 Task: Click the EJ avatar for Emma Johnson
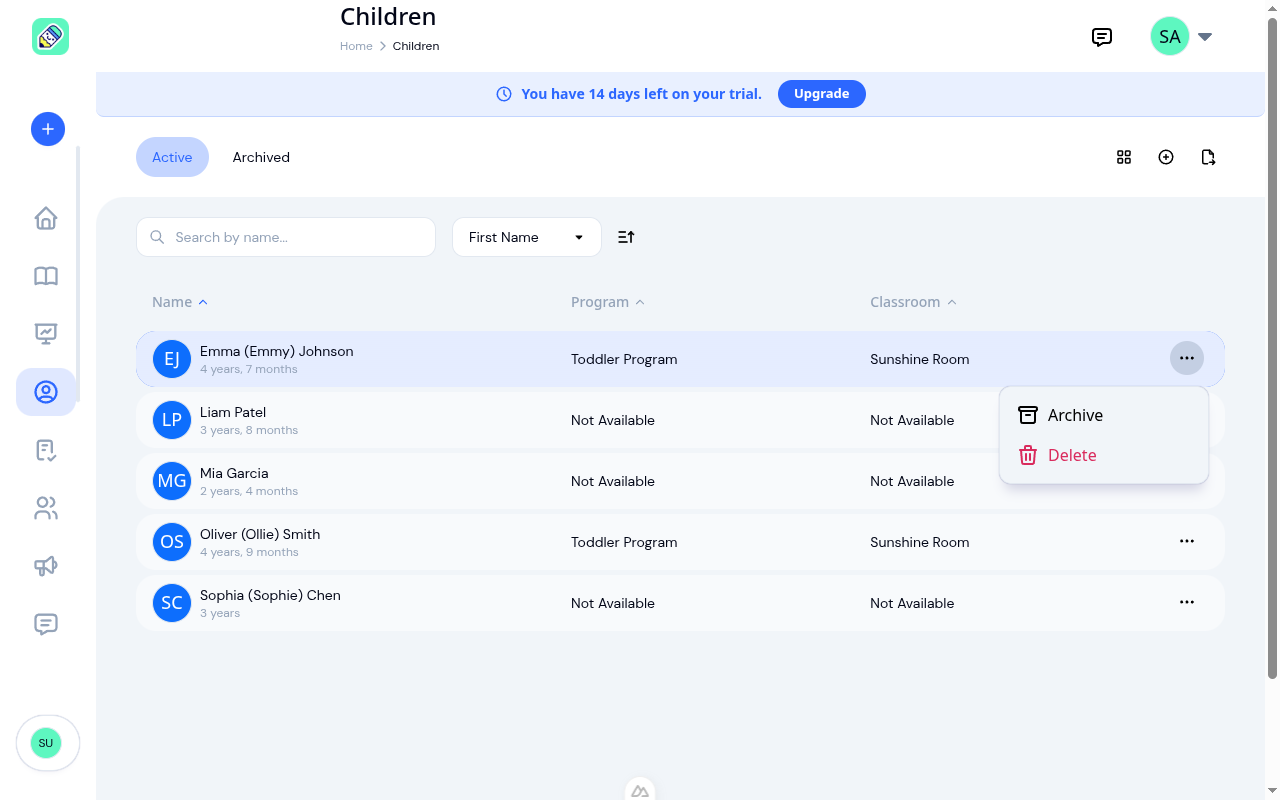(172, 359)
